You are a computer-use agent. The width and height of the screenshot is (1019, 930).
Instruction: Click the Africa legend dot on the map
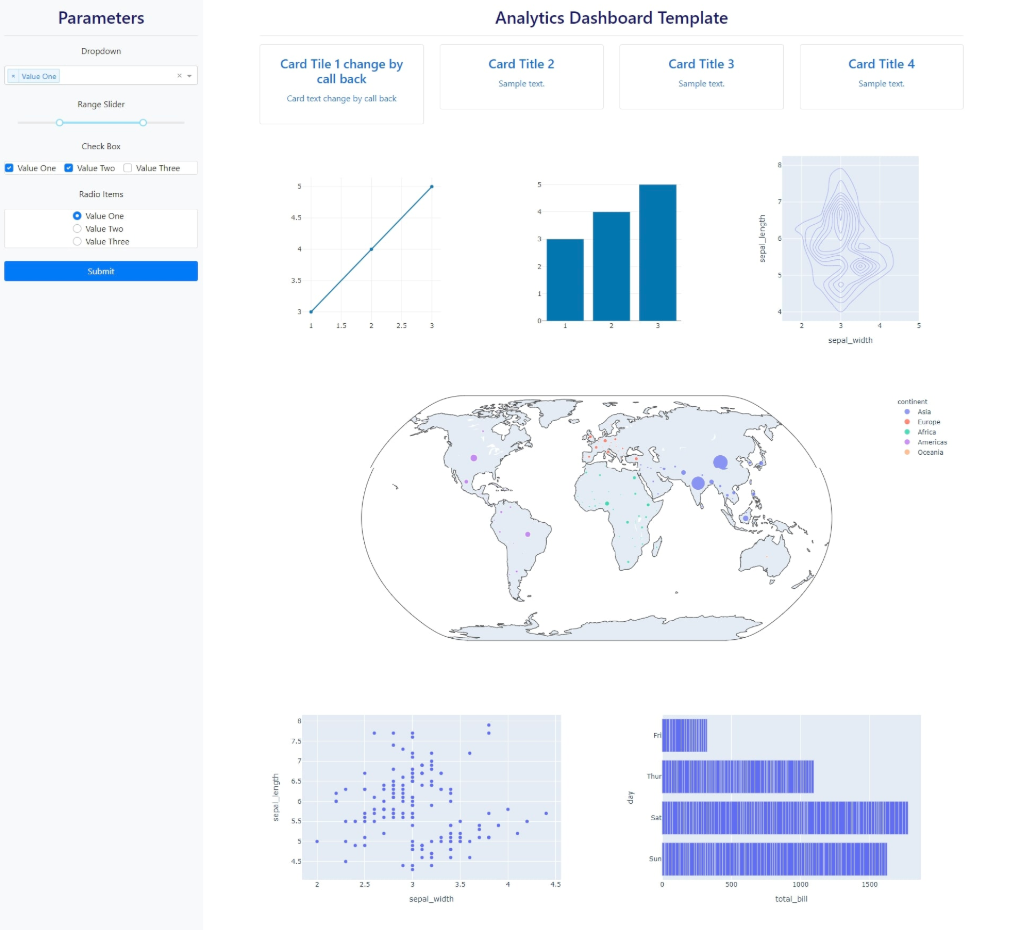907,432
